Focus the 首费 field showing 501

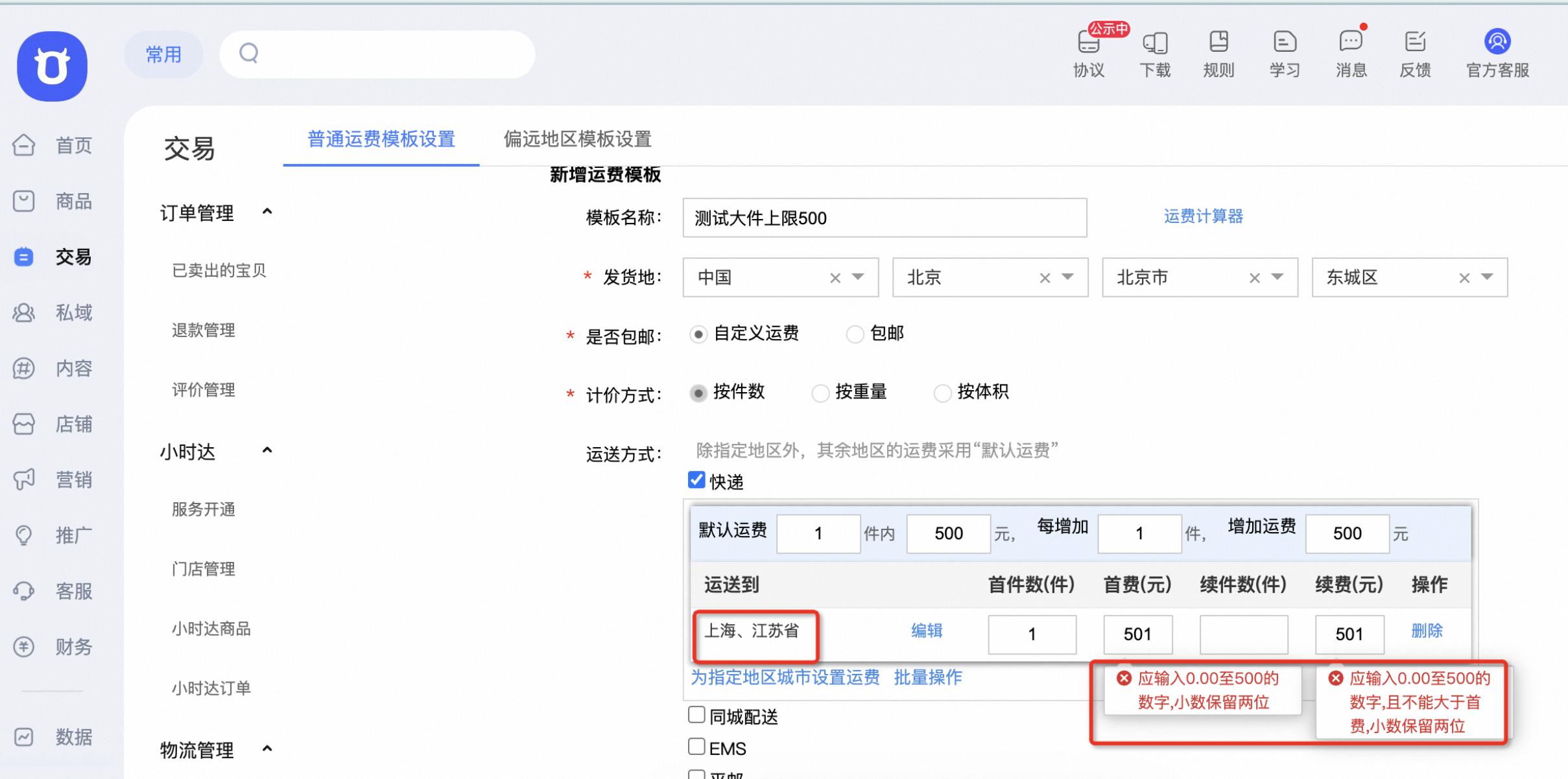coord(1137,634)
